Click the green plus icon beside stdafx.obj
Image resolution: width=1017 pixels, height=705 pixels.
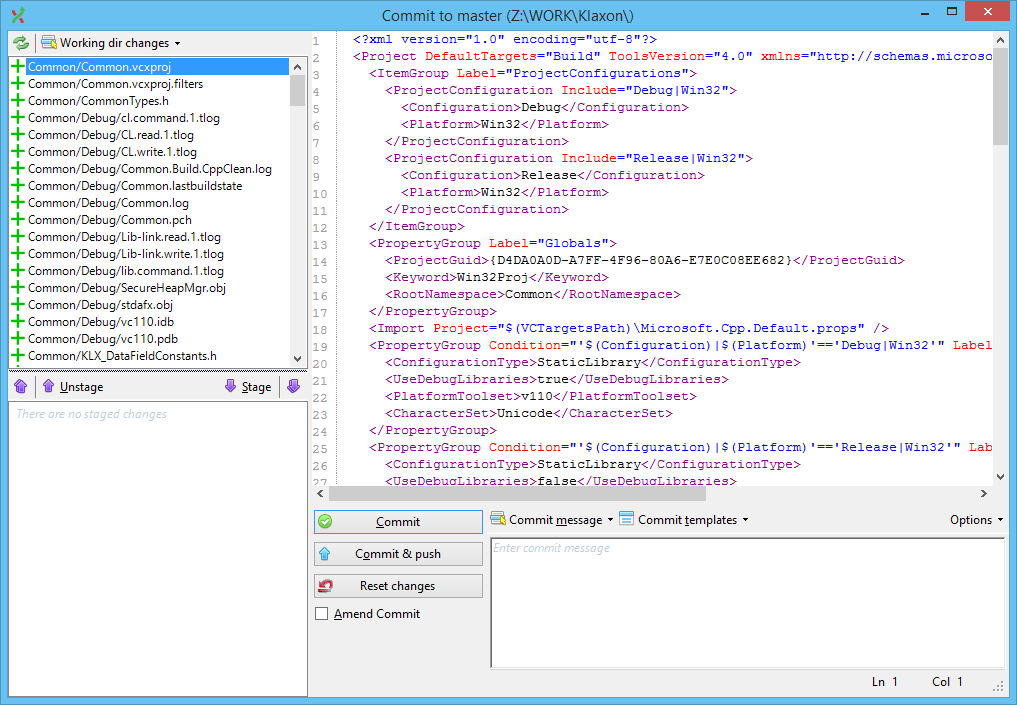18,304
